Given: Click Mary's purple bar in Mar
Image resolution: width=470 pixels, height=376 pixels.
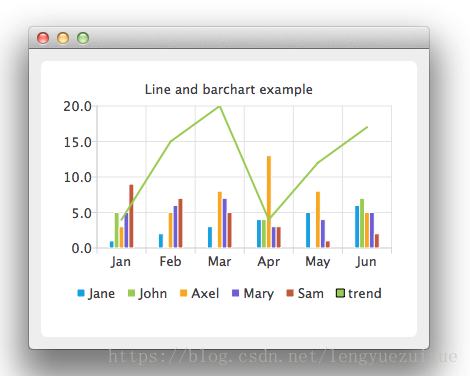Looking at the screenshot, I should pyautogui.click(x=225, y=223).
